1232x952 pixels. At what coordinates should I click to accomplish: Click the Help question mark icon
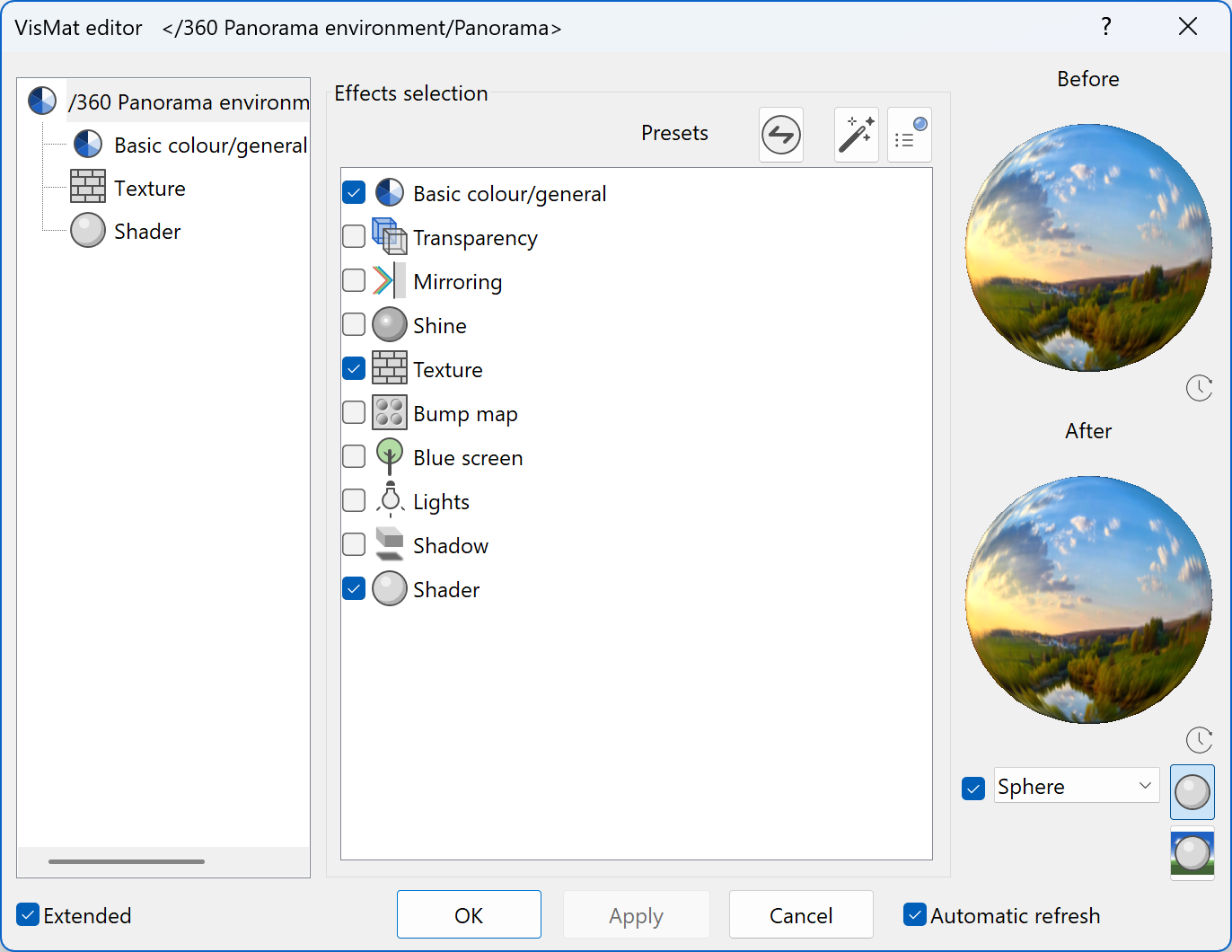pos(1106,27)
